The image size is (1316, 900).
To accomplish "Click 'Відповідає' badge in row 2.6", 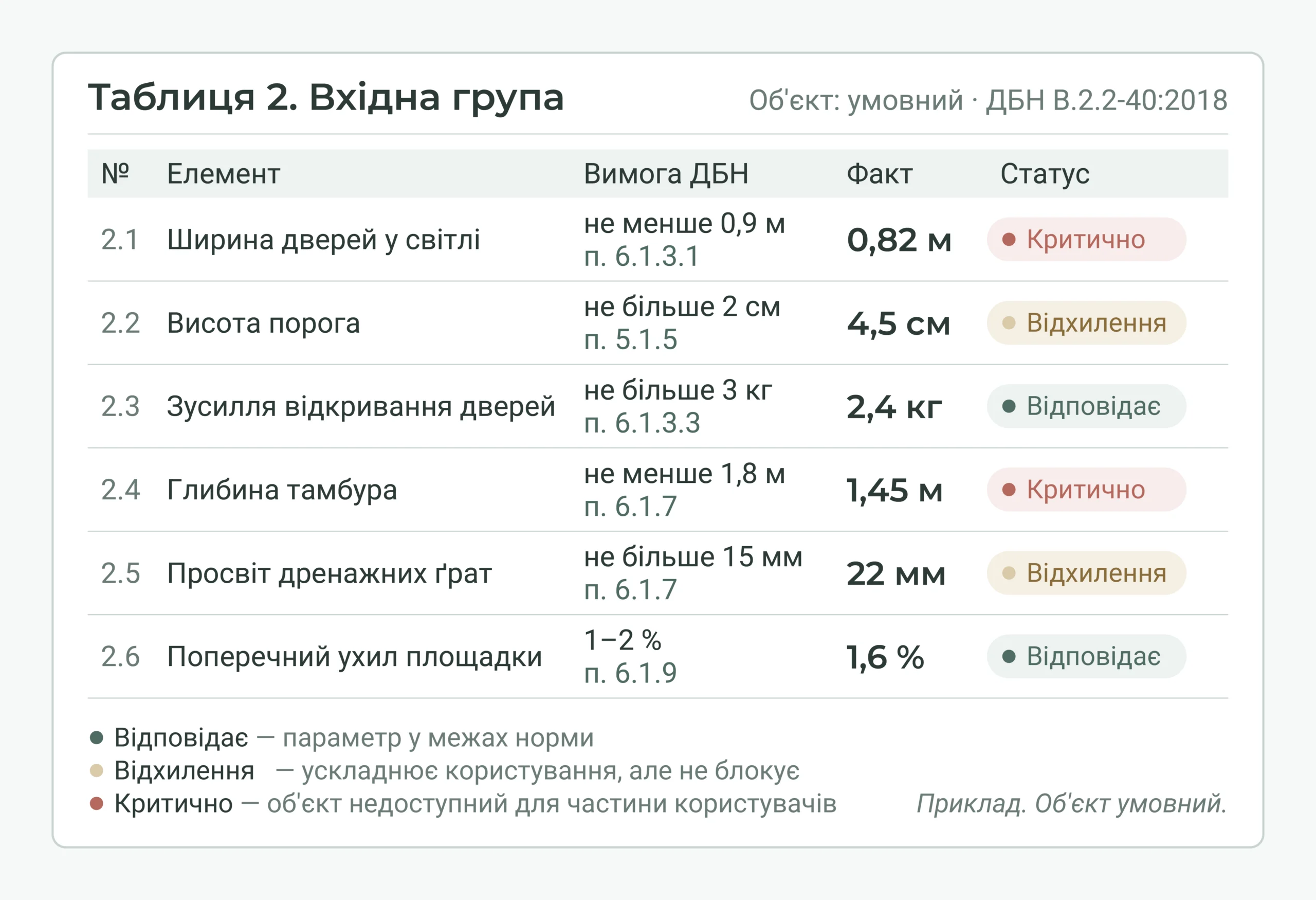I will pyautogui.click(x=1086, y=656).
